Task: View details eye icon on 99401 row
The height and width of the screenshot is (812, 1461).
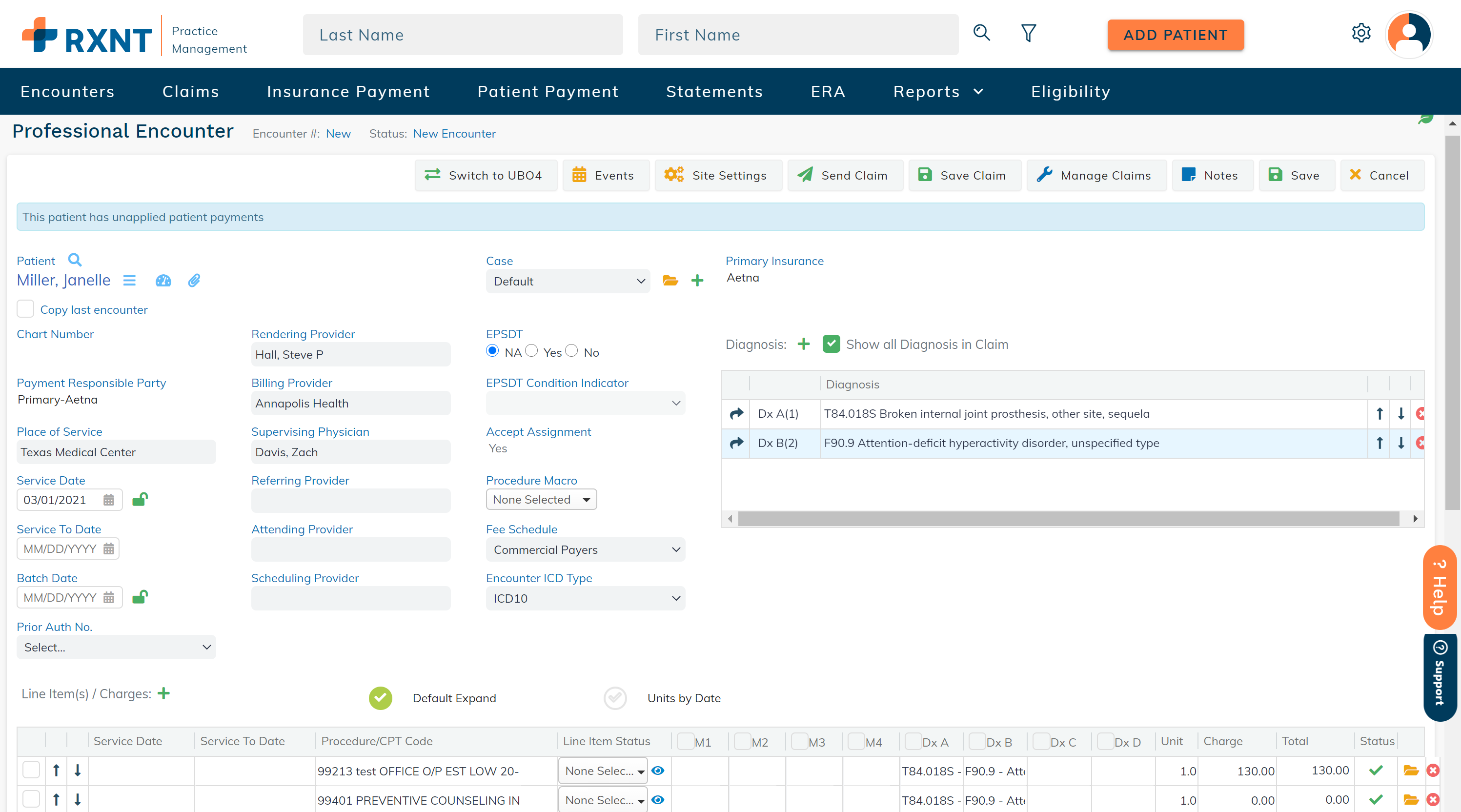Action: point(658,800)
